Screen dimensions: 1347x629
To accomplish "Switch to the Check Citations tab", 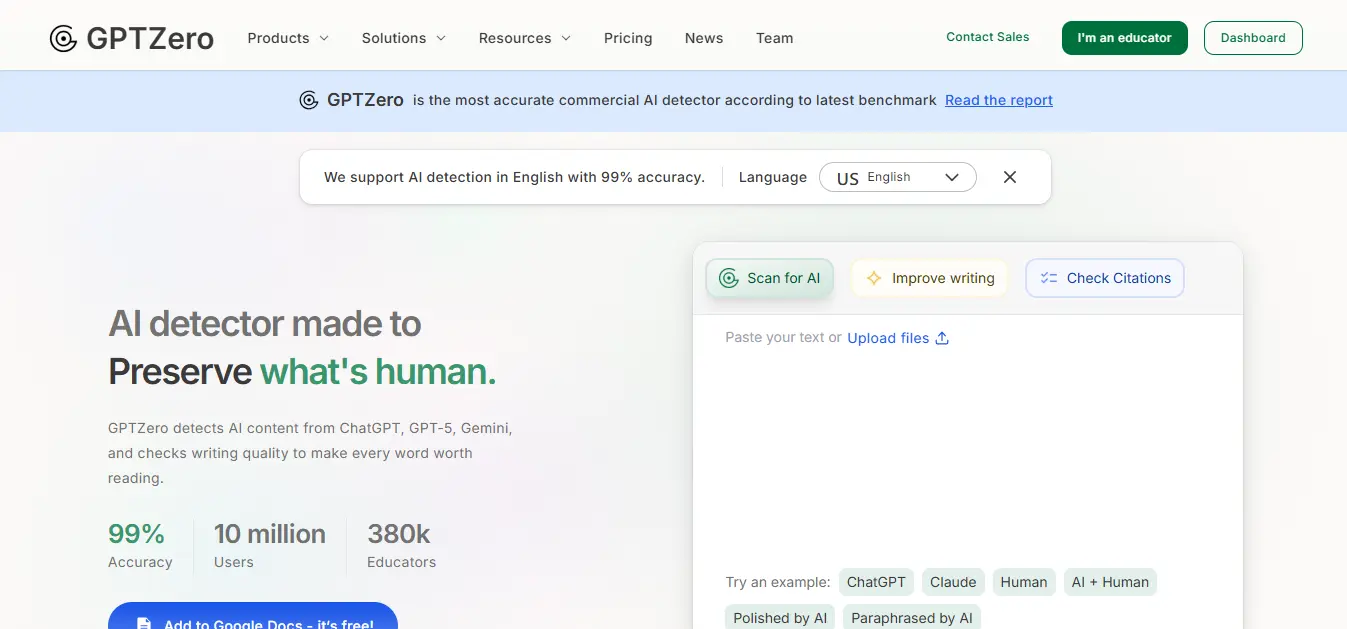I will click(1105, 278).
